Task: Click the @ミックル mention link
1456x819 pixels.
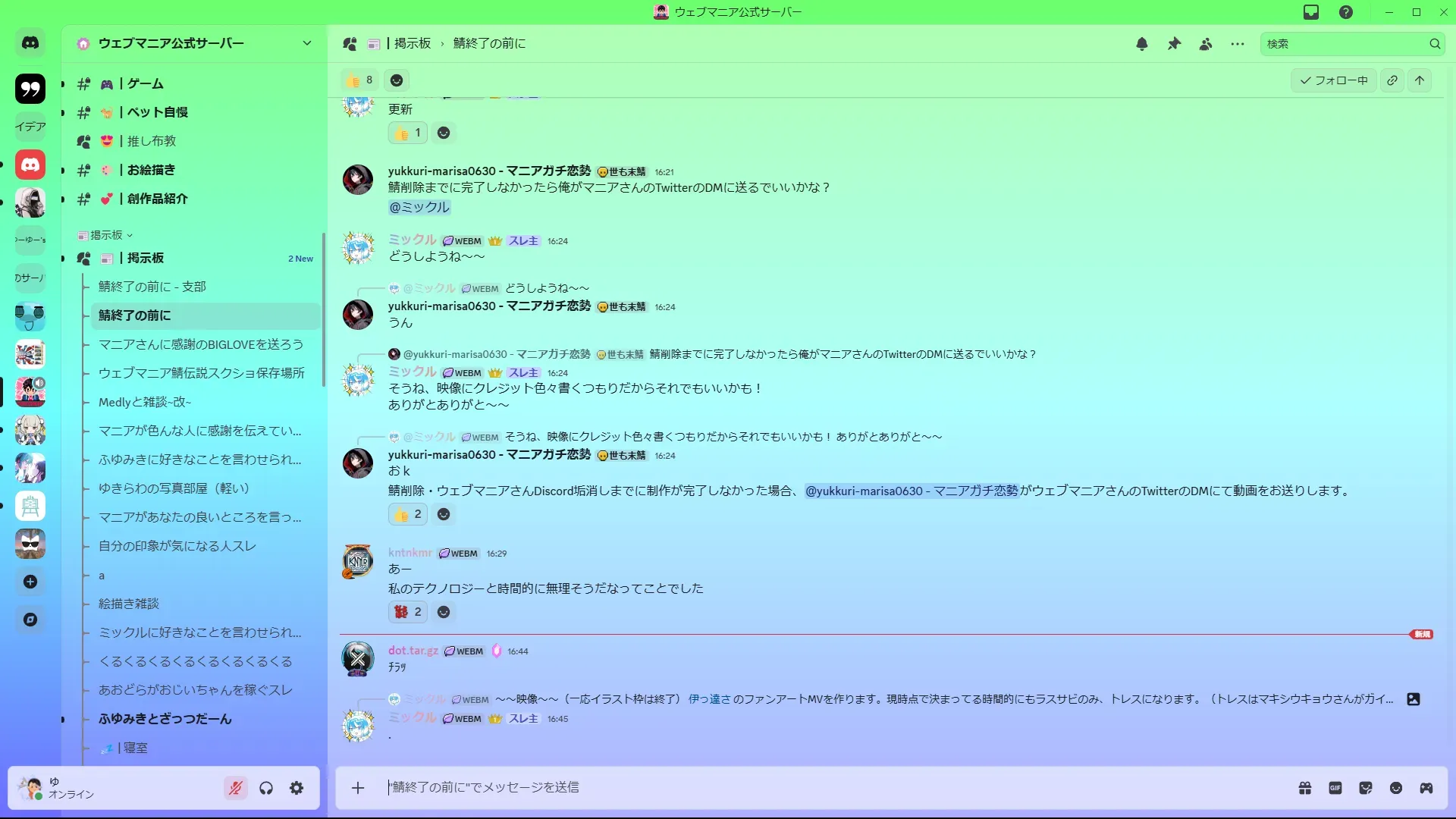Action: [x=419, y=207]
